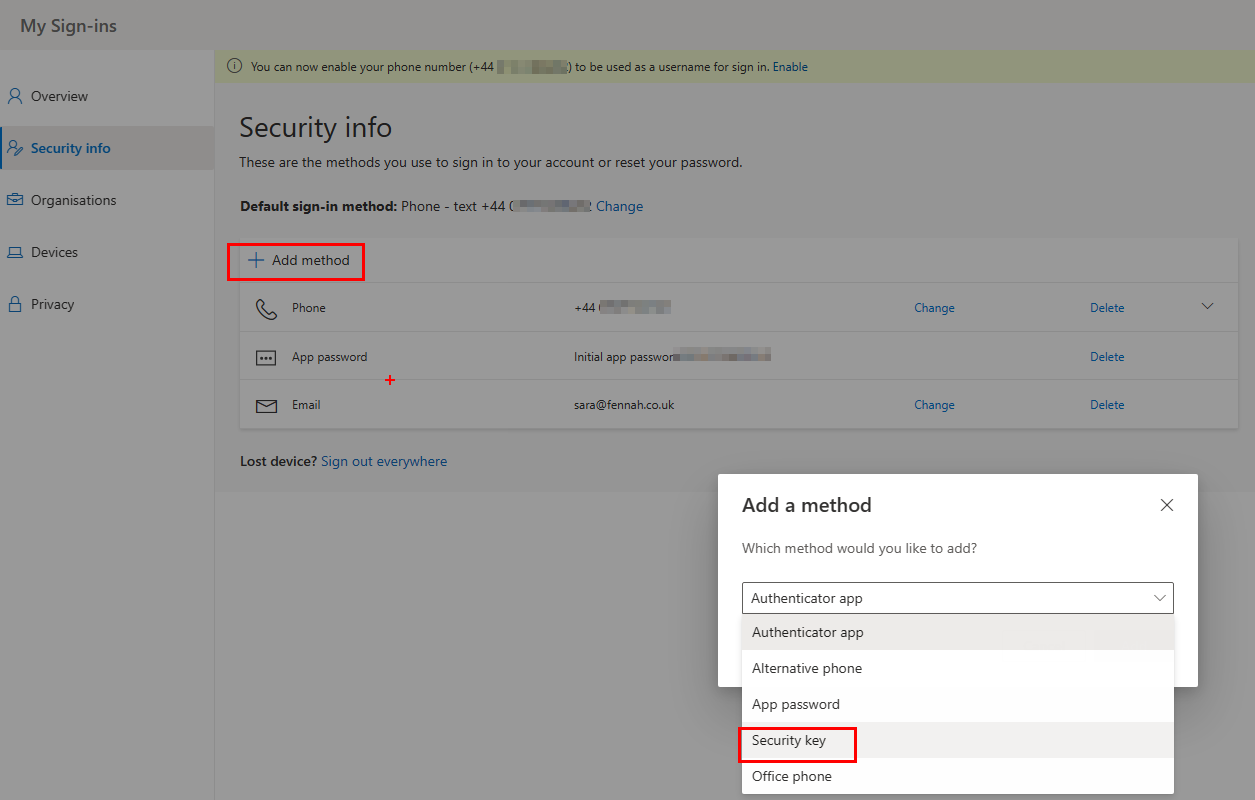Click the Overview person icon in sidebar

[15, 96]
